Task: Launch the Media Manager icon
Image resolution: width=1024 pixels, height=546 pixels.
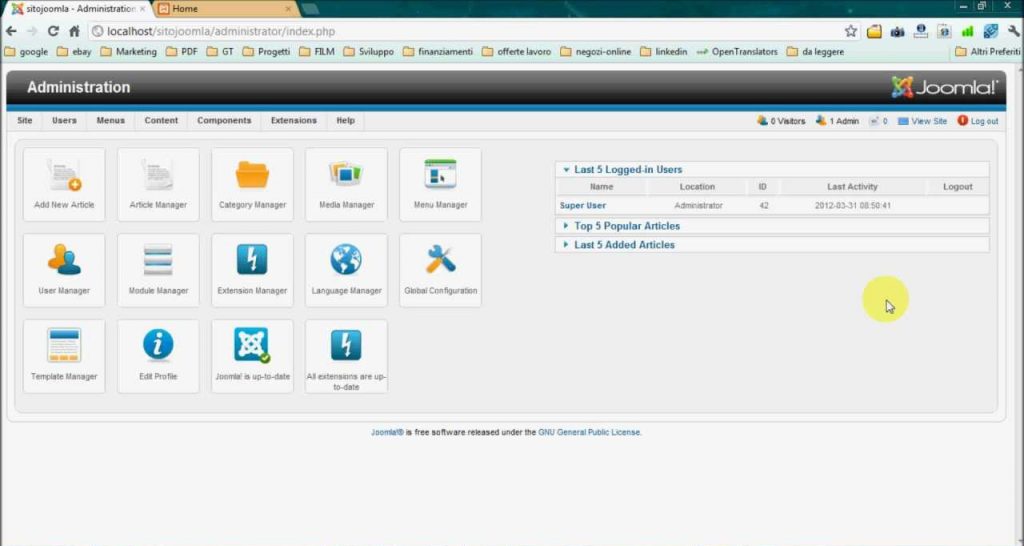Action: click(346, 184)
